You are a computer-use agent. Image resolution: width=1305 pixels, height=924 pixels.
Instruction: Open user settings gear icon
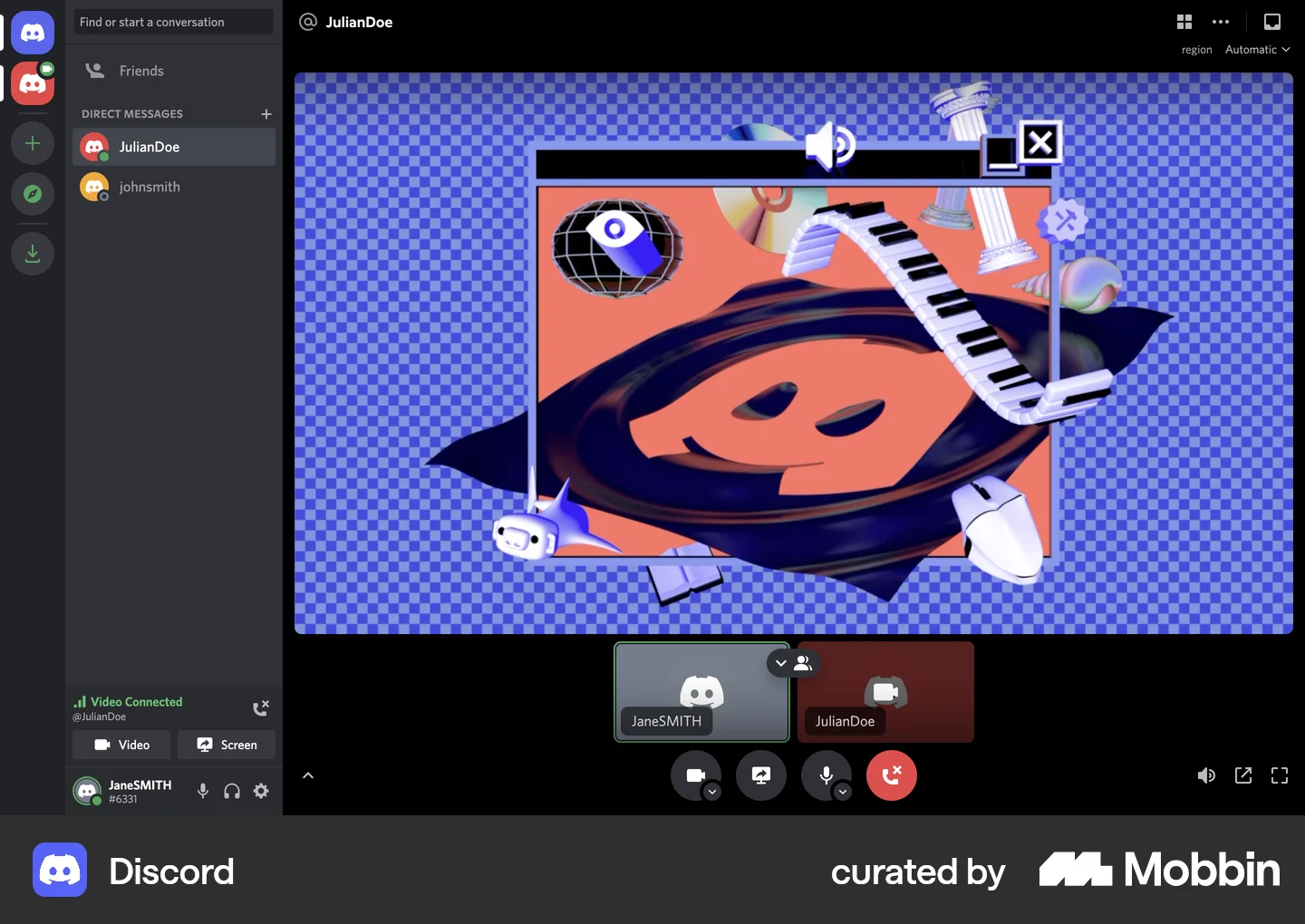click(261, 791)
